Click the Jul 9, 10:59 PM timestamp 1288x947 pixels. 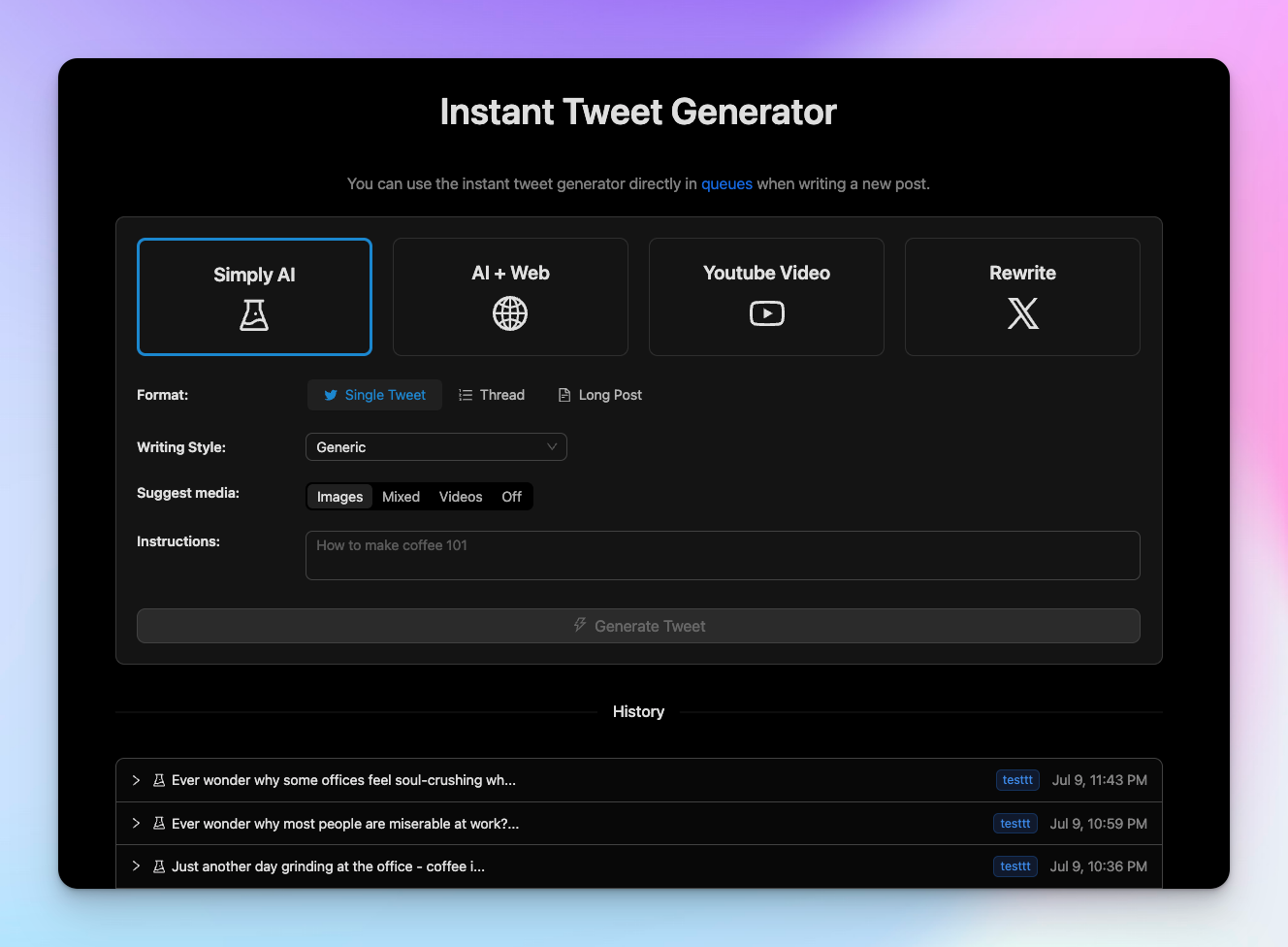point(1099,824)
